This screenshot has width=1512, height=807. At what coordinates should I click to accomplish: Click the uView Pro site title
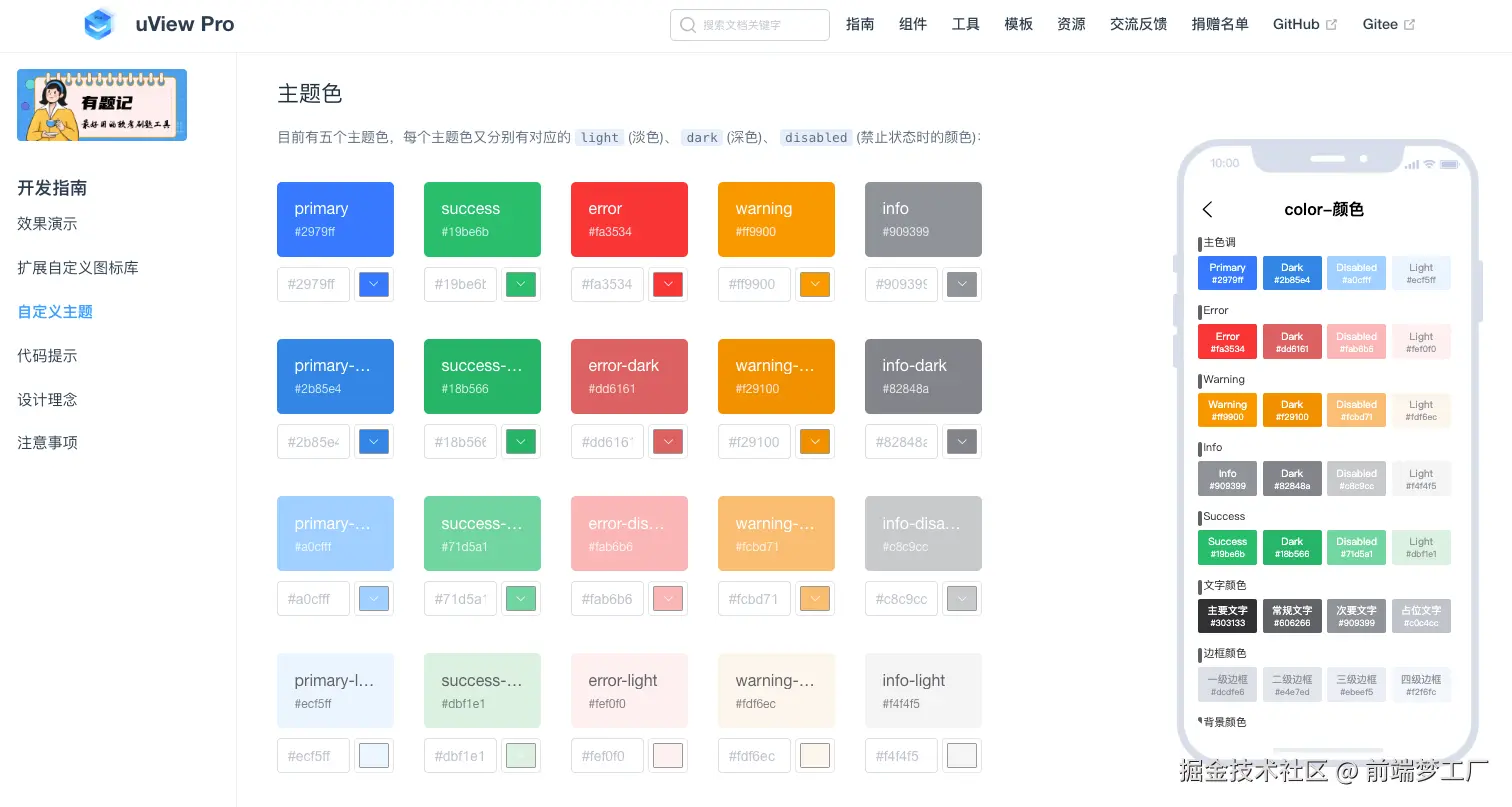coord(185,24)
